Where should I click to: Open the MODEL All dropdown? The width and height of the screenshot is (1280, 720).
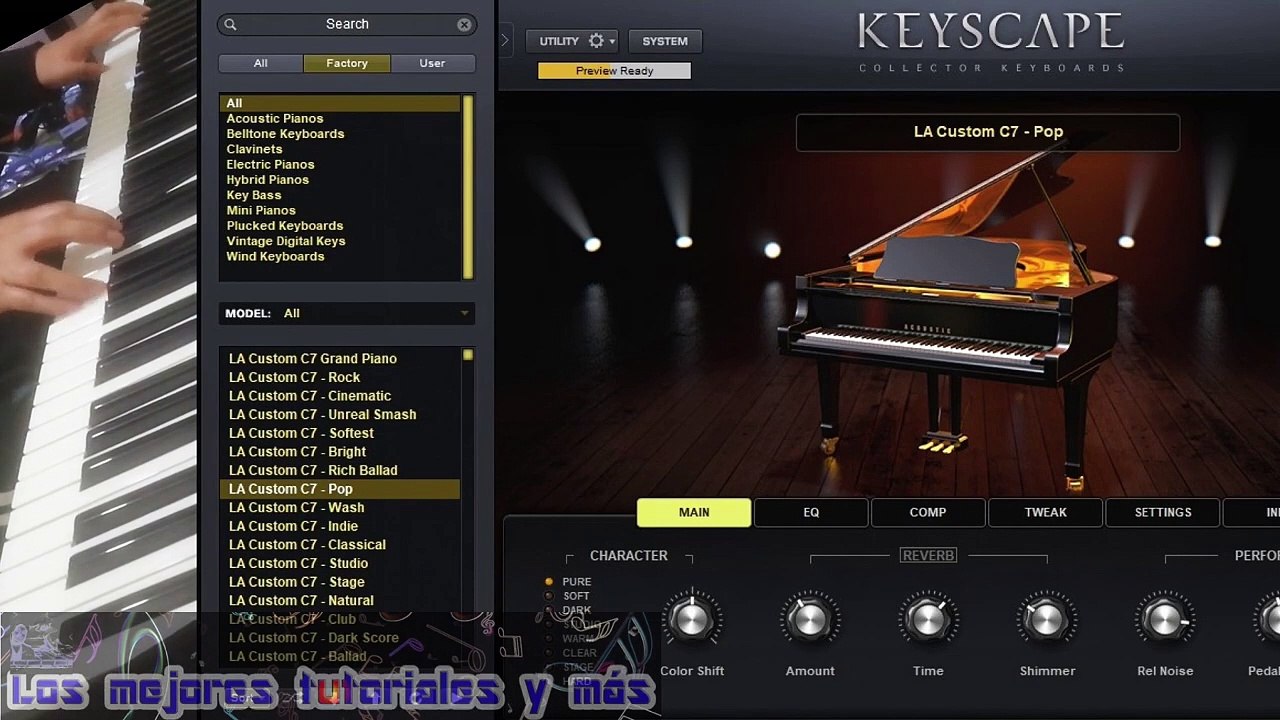(347, 313)
